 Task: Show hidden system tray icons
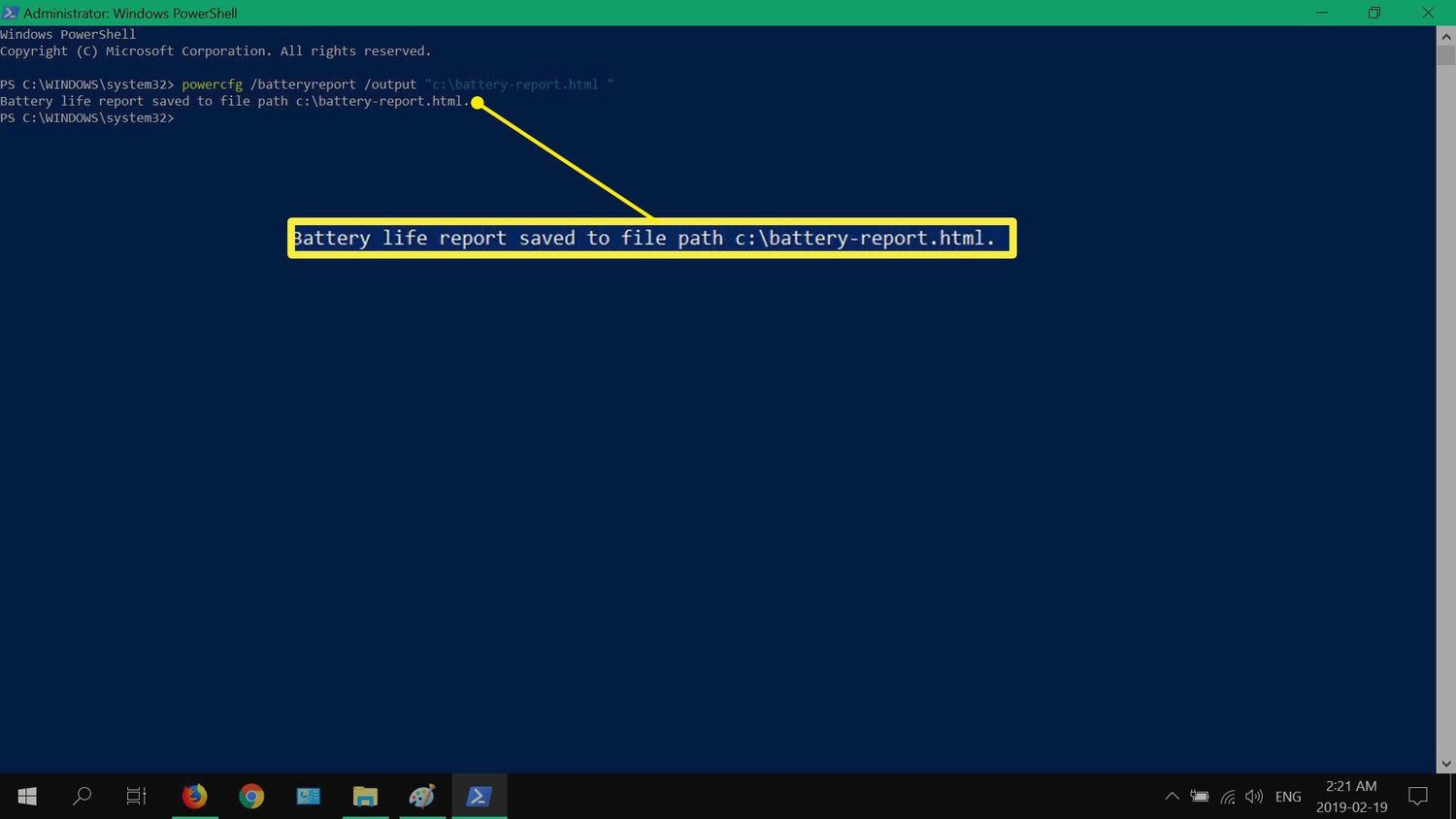pos(1172,797)
